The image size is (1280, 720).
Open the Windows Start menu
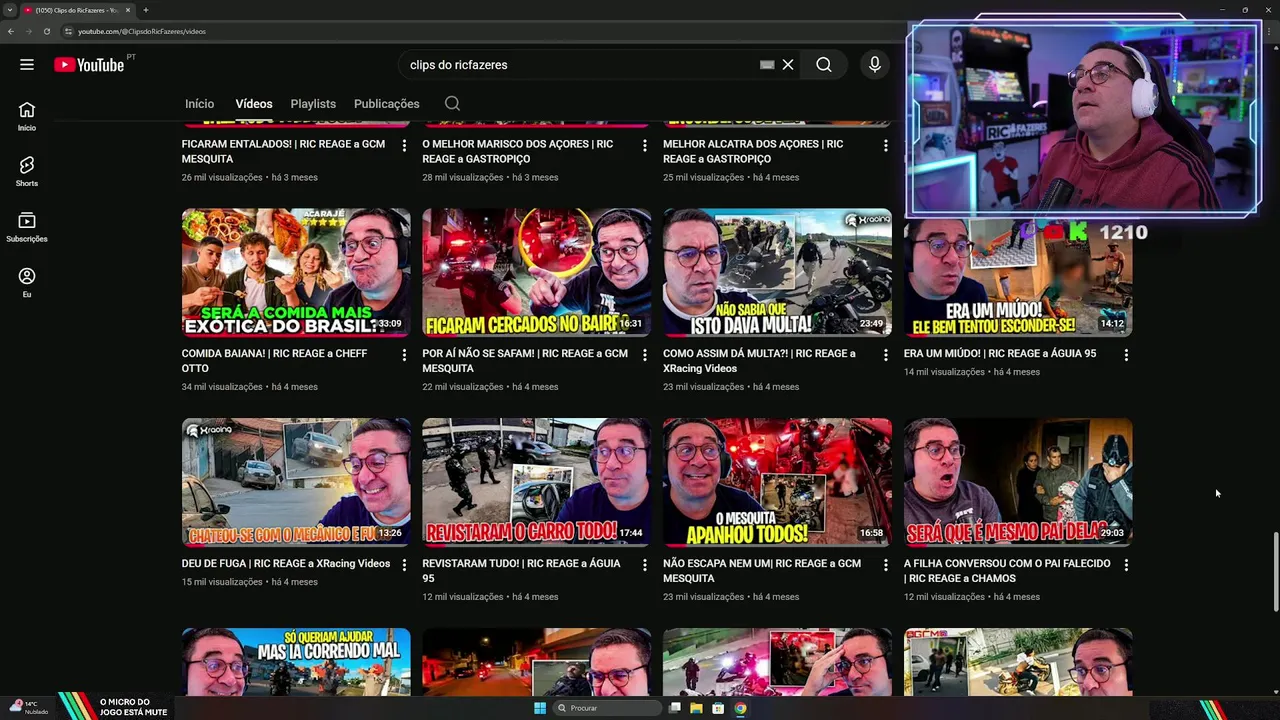click(540, 708)
